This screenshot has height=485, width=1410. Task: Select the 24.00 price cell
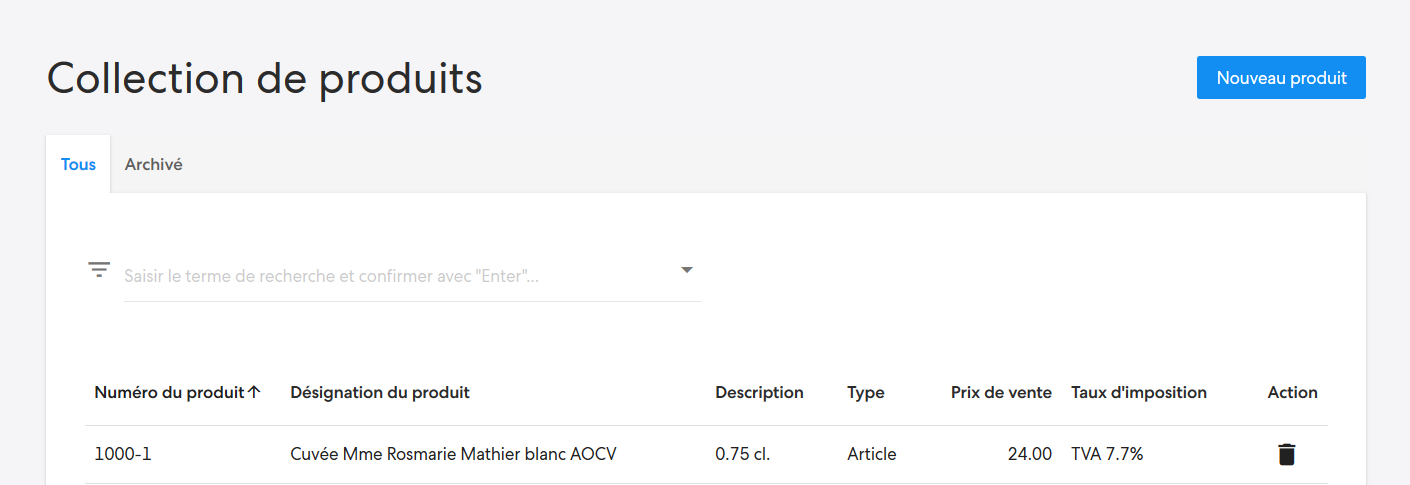(1030, 454)
